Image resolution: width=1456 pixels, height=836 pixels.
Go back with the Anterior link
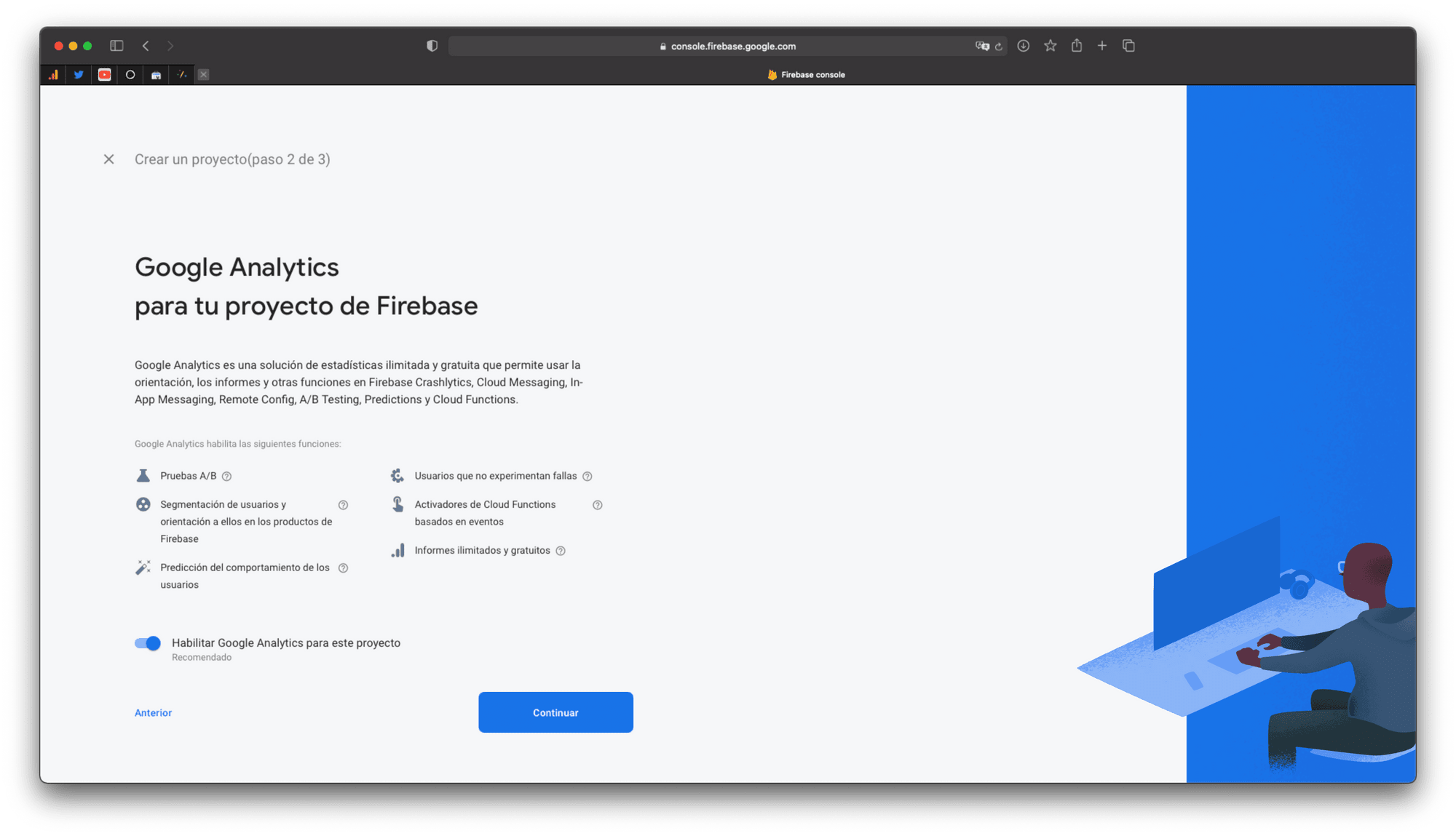pos(153,712)
